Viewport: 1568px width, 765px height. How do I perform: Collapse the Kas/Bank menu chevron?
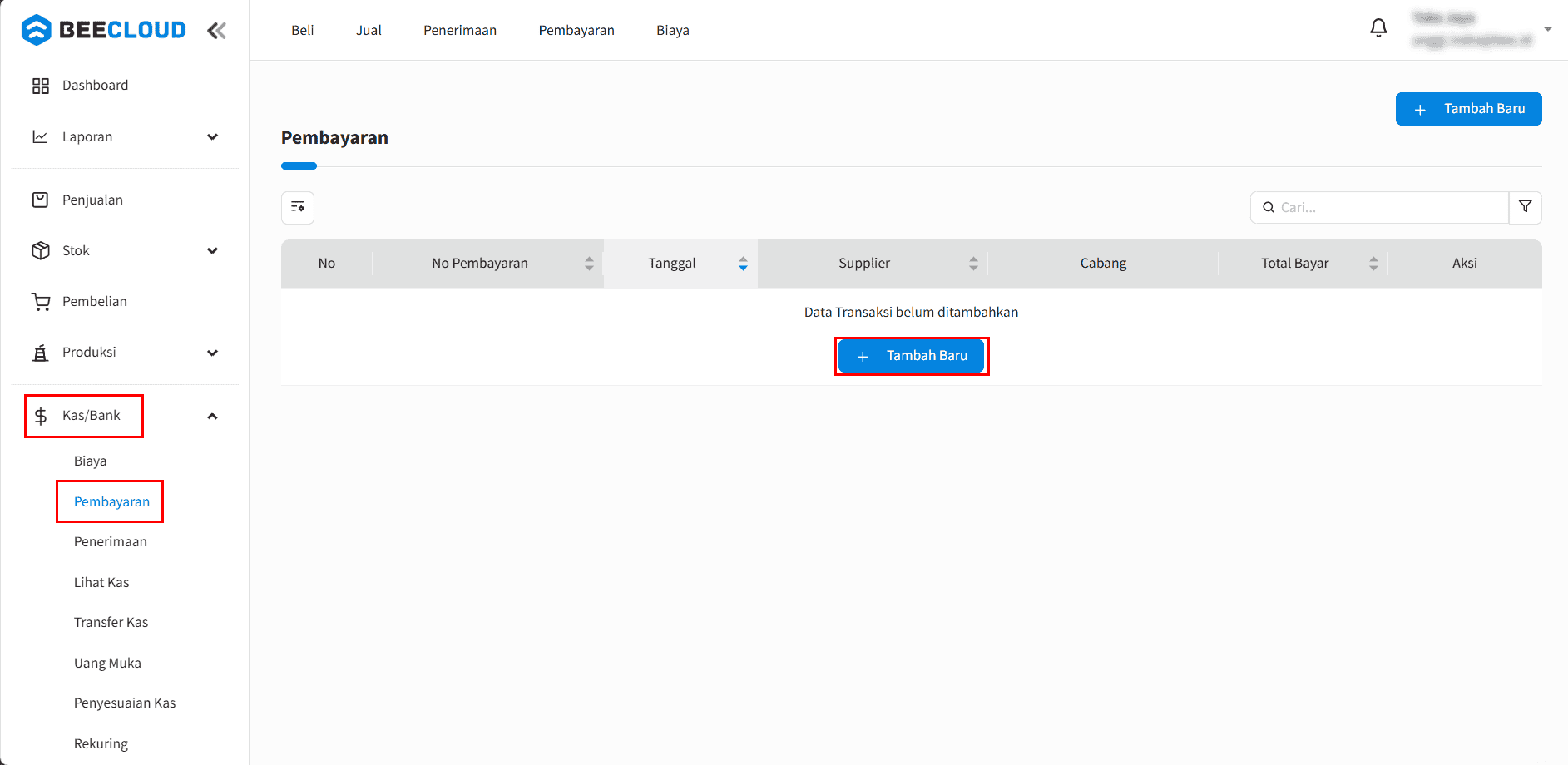213,416
